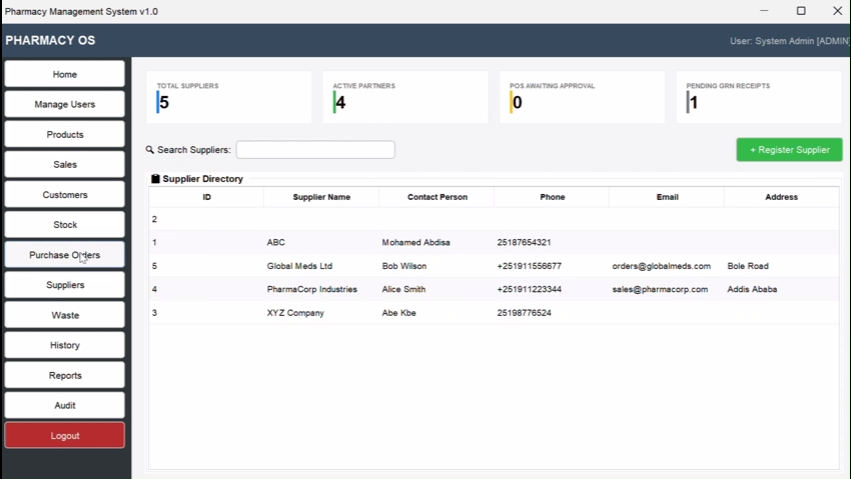Click contact Abe Kbe
The height and width of the screenshot is (479, 851).
click(399, 312)
